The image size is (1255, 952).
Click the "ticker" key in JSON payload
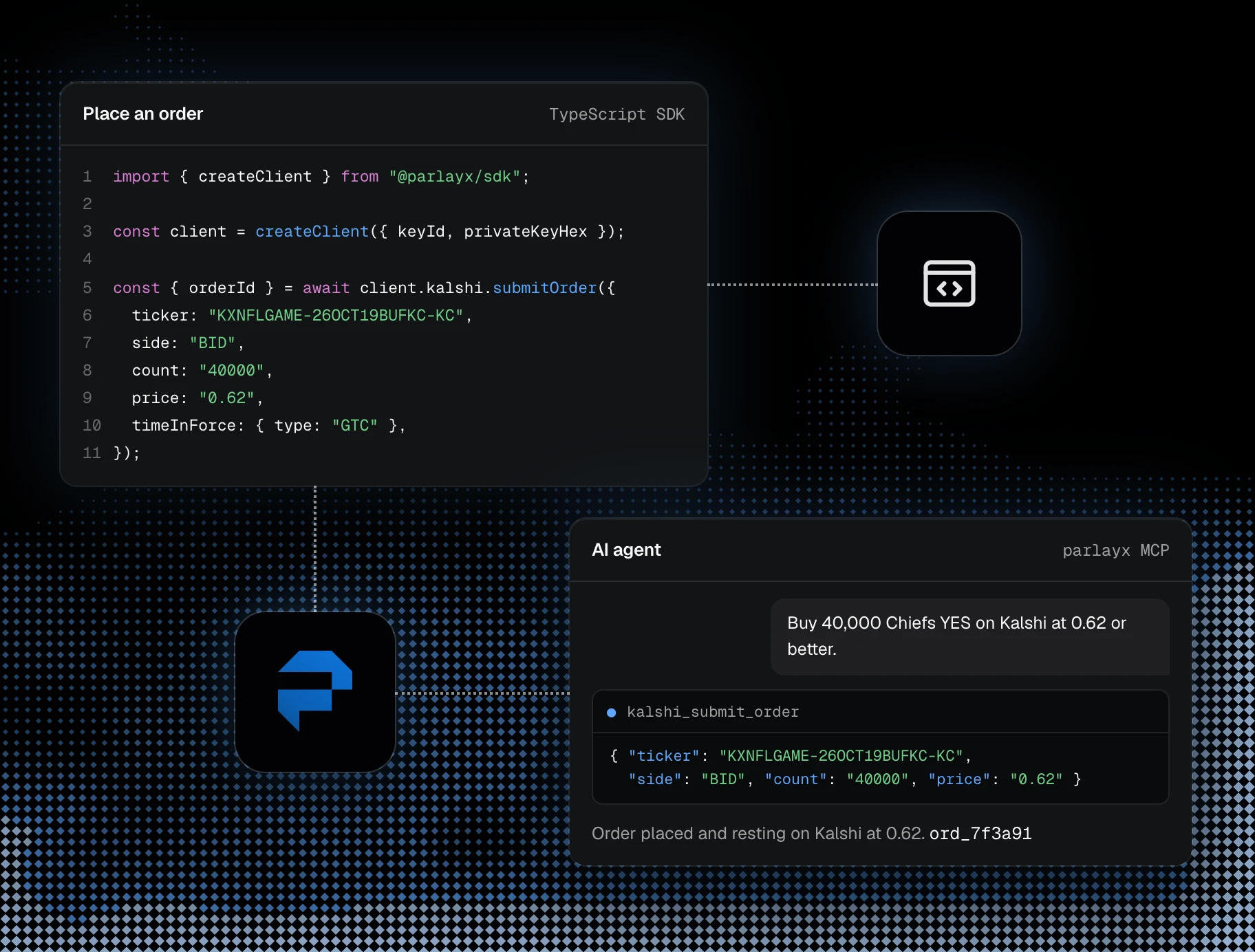click(x=664, y=756)
